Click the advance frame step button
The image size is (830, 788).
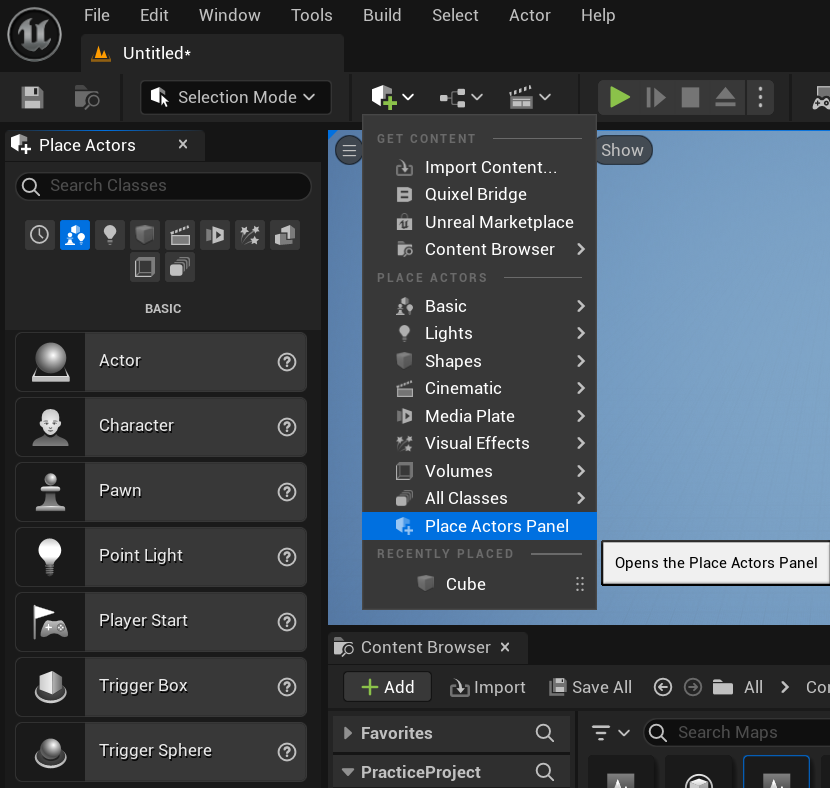tap(655, 97)
